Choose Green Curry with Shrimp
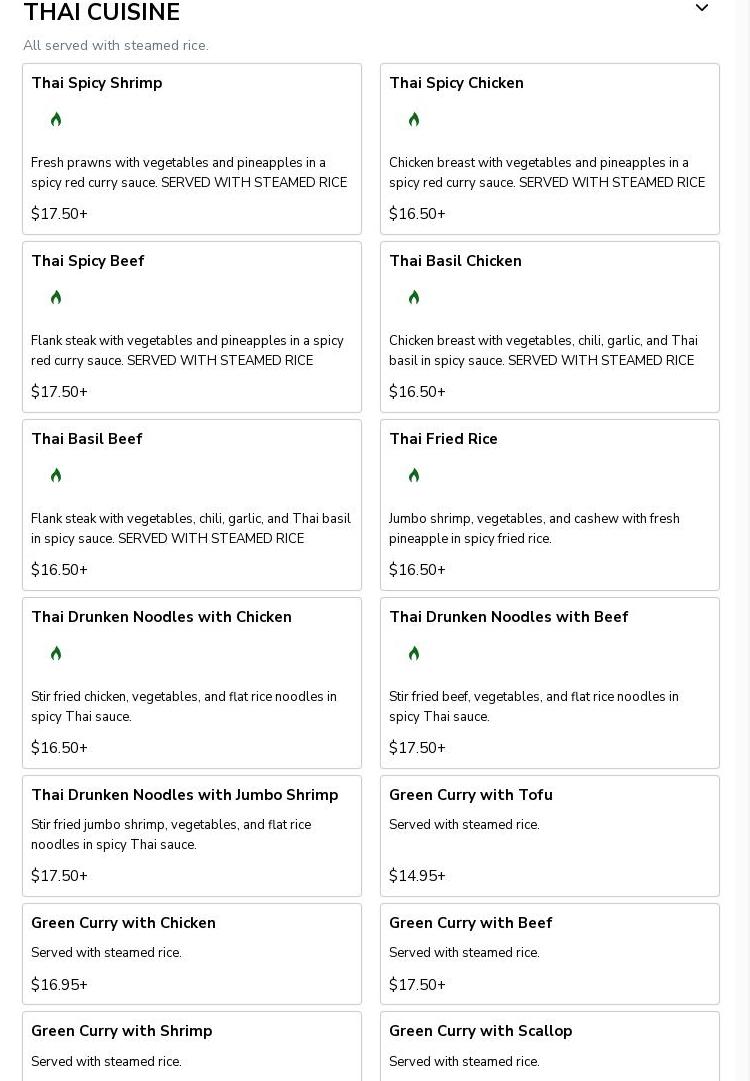The image size is (750, 1081). point(192,1046)
